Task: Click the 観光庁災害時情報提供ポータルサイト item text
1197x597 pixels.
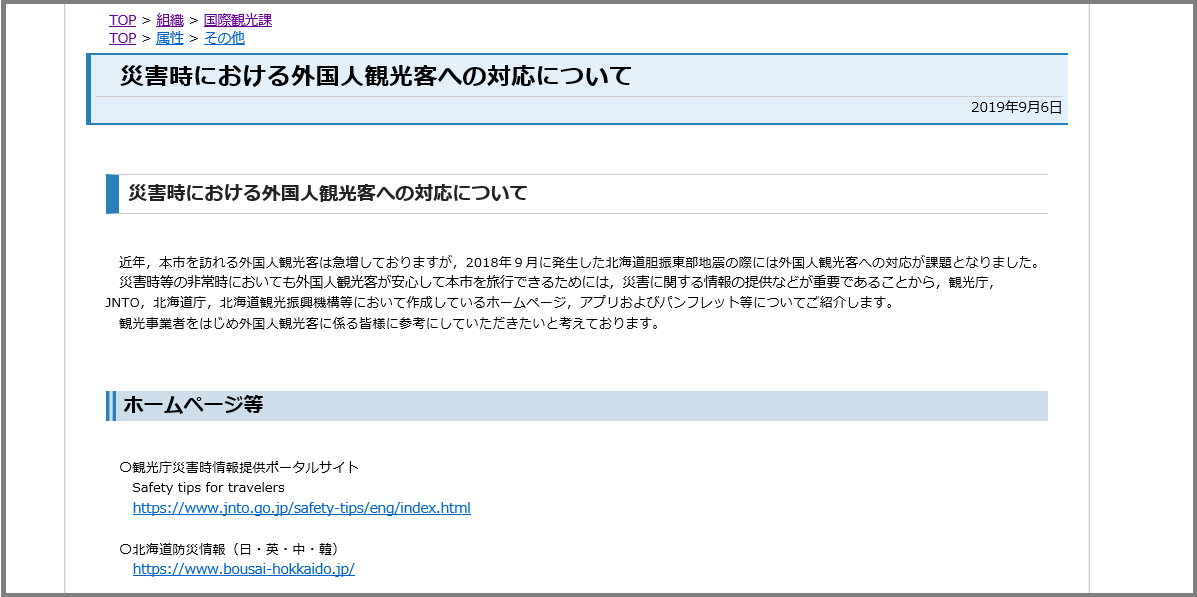Action: coord(239,467)
